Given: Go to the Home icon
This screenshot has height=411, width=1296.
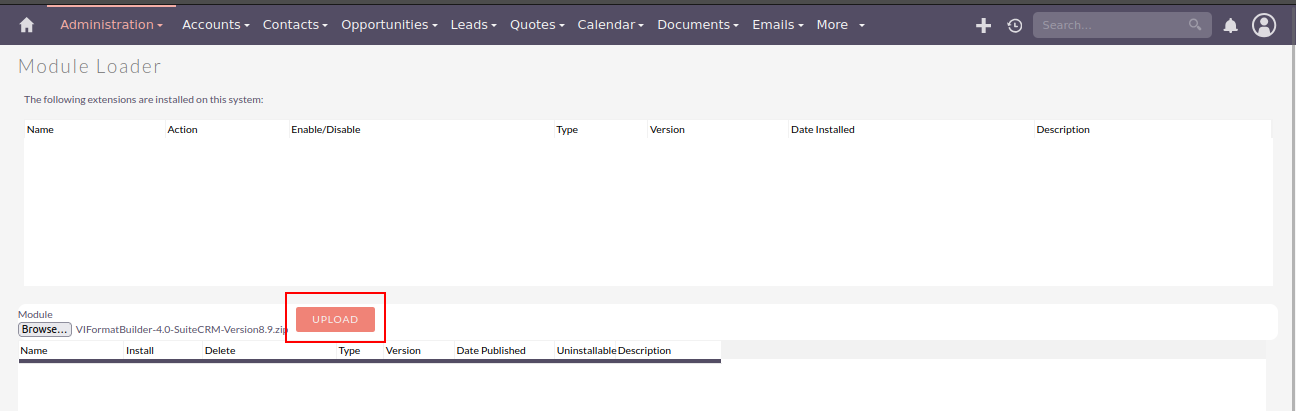Looking at the screenshot, I should click(27, 25).
